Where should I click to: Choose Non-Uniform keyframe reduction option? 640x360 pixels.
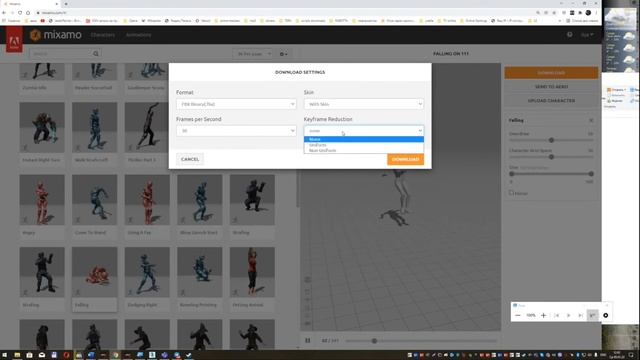[364, 151]
